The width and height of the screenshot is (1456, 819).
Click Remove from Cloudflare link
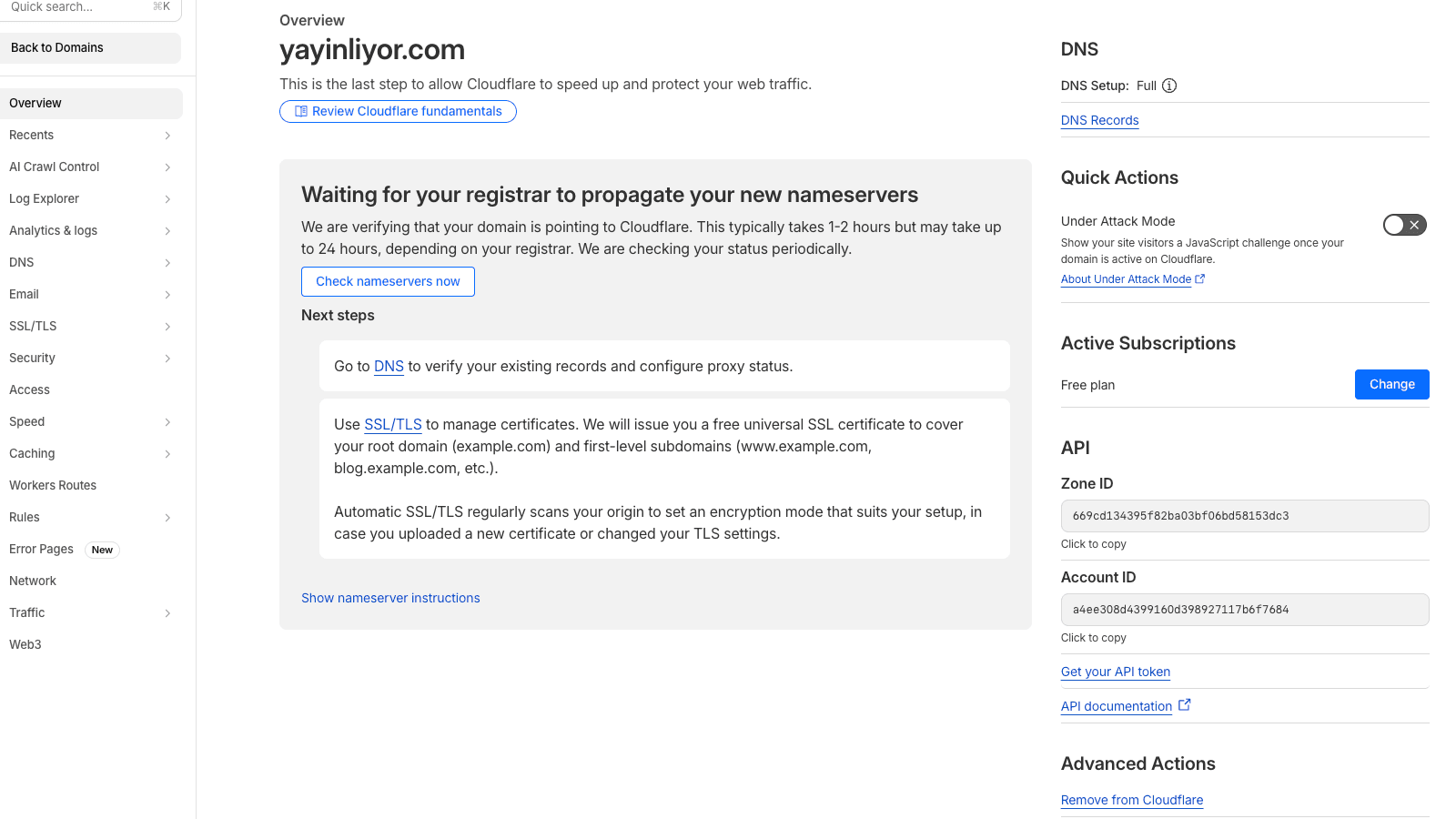(1131, 800)
